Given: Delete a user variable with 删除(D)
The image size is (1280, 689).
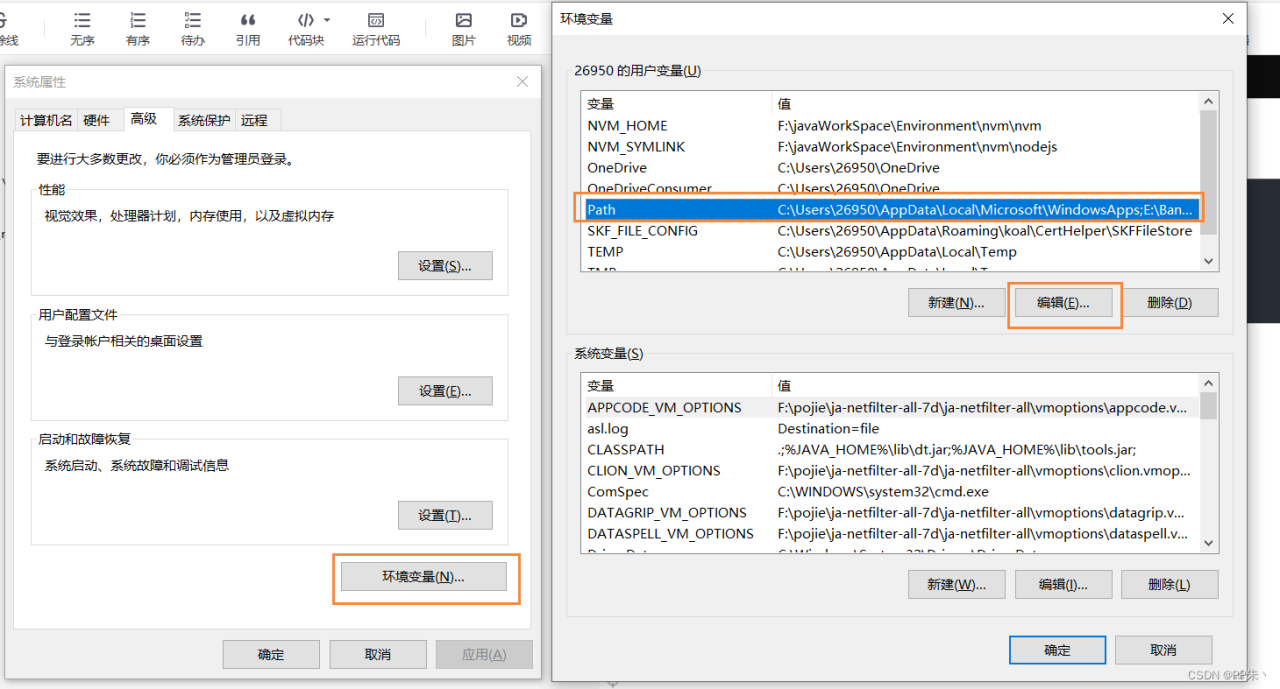Looking at the screenshot, I should (x=1170, y=302).
